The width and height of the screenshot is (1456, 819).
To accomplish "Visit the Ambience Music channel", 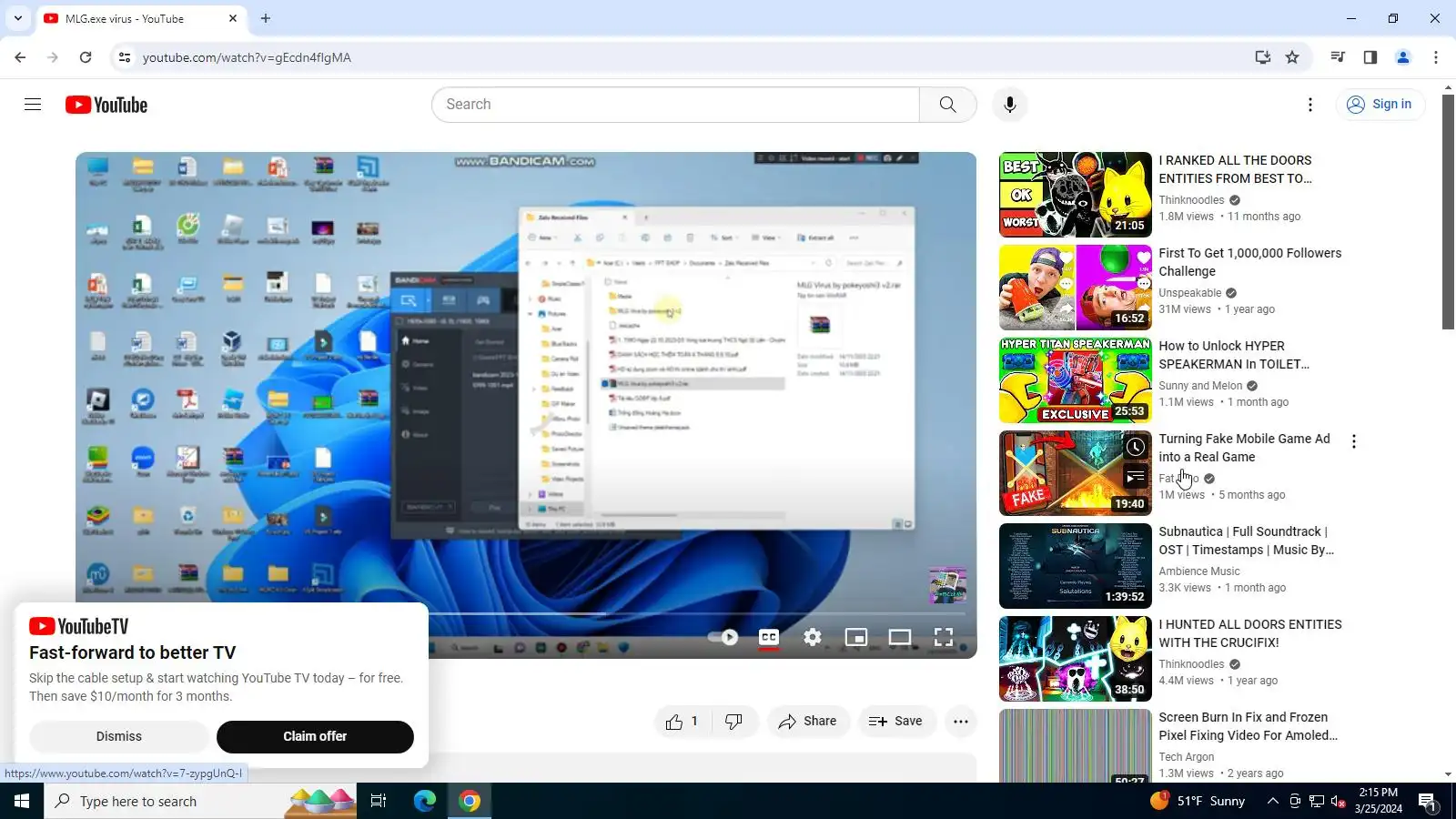I will (x=1198, y=571).
